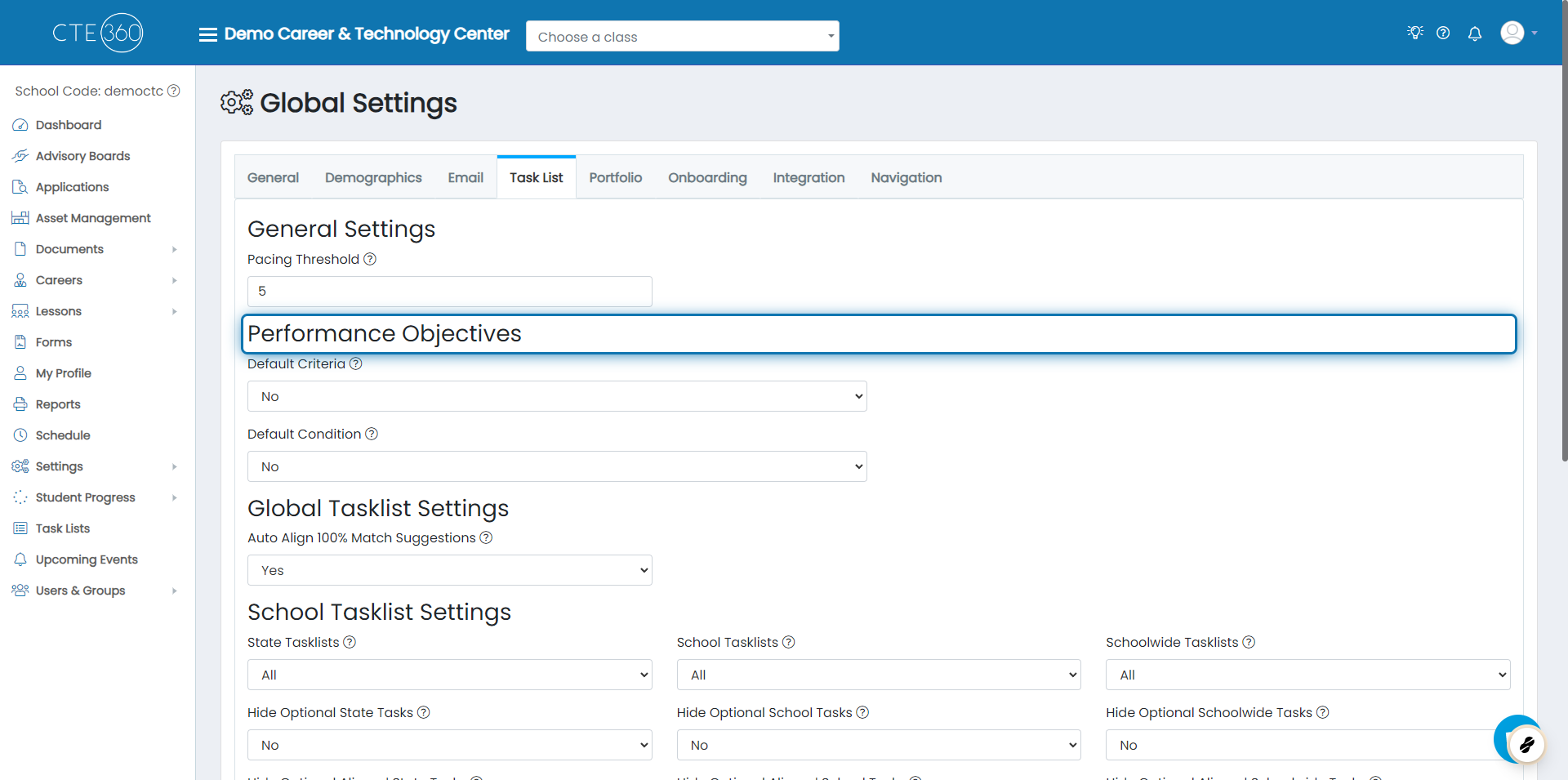Switch to the Portfolio tab
Viewport: 1568px width, 780px height.
(615, 177)
